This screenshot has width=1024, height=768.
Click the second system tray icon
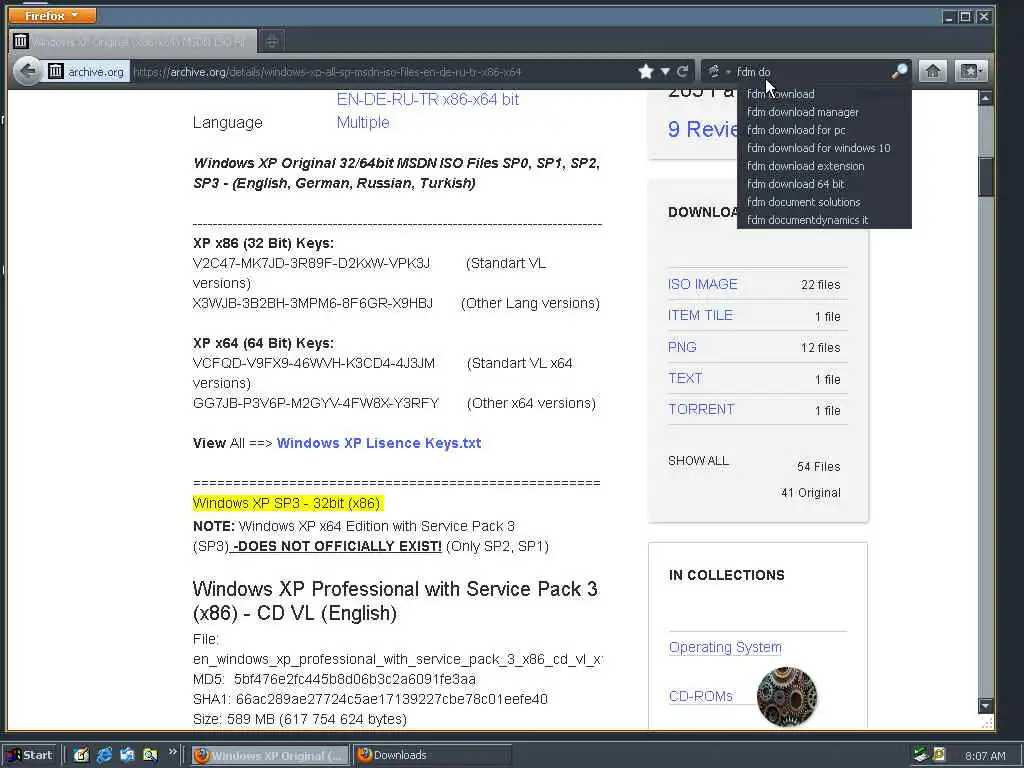(939, 755)
